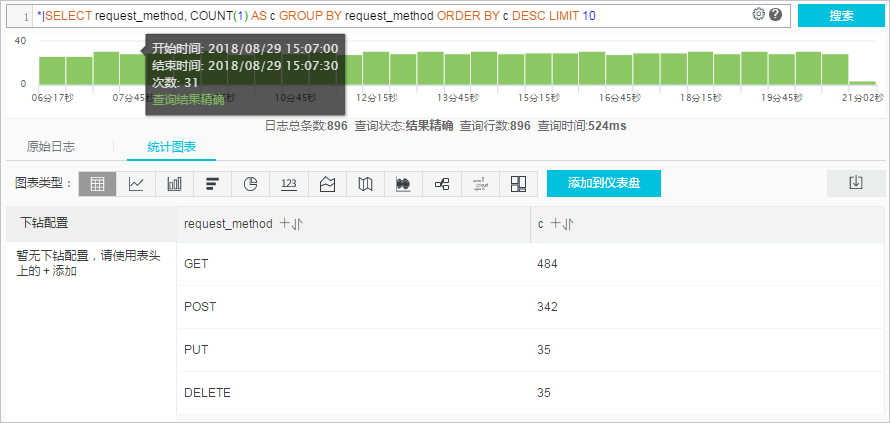This screenshot has height=423, width=890.
Task: Click the 16分45秒 axis label
Action: 620,98
